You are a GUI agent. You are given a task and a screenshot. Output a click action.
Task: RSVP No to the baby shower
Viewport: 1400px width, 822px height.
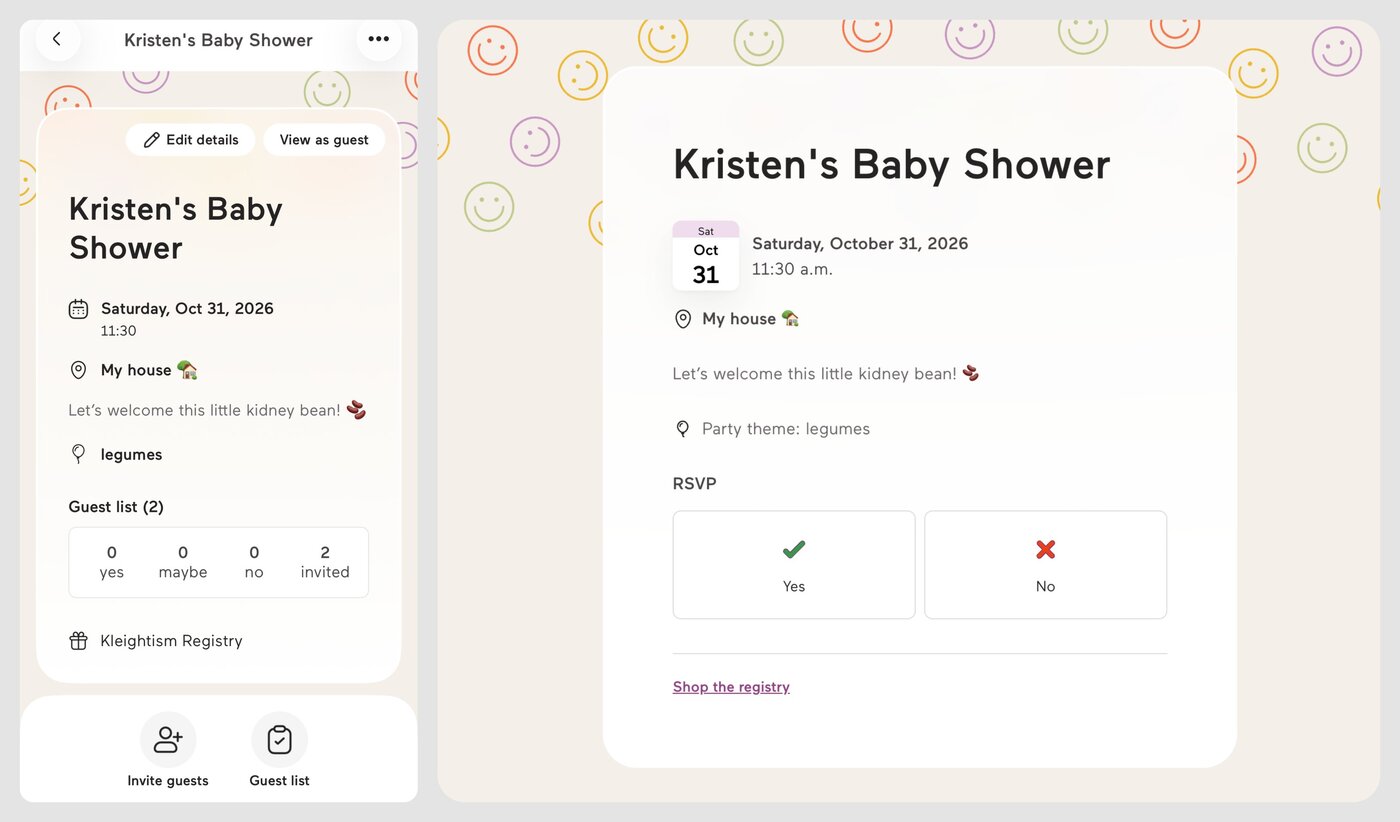(x=1045, y=565)
